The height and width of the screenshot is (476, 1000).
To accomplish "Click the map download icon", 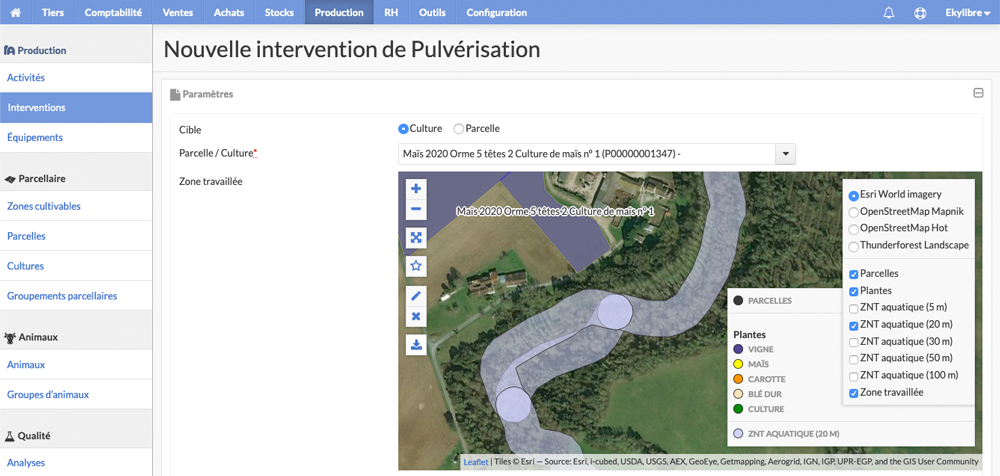I will coord(416,345).
